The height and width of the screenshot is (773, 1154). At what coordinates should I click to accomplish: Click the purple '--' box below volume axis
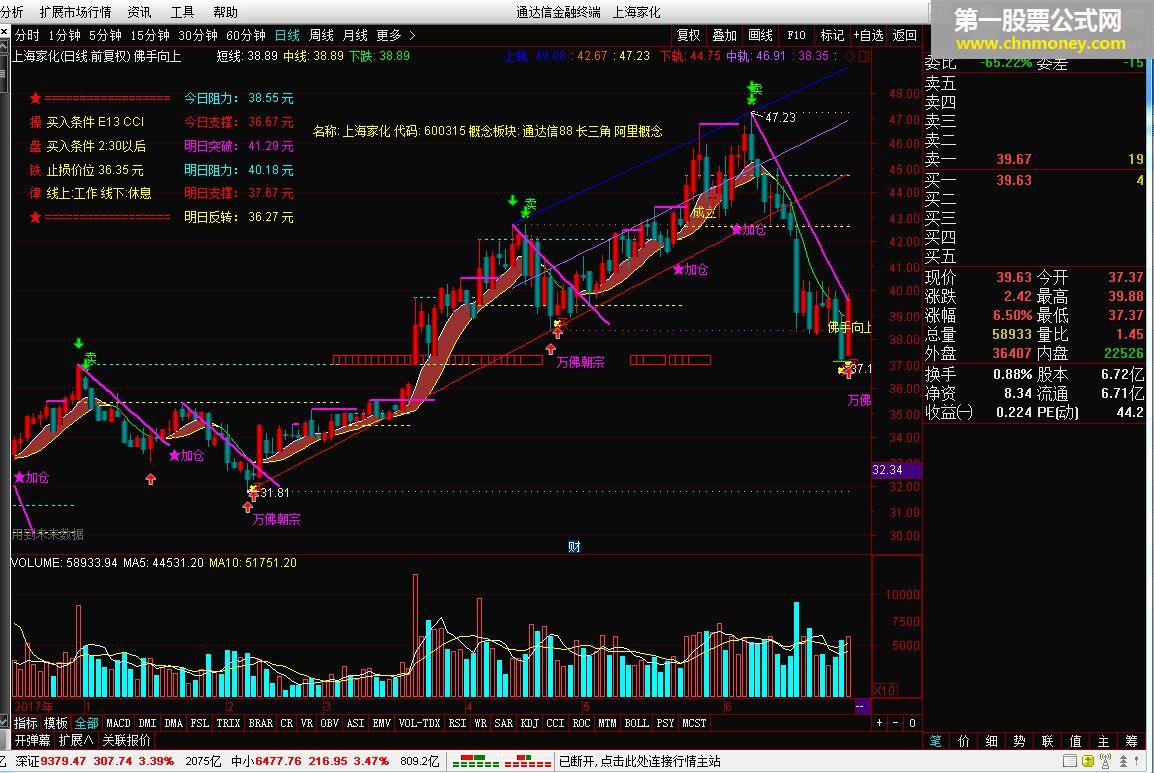860,706
